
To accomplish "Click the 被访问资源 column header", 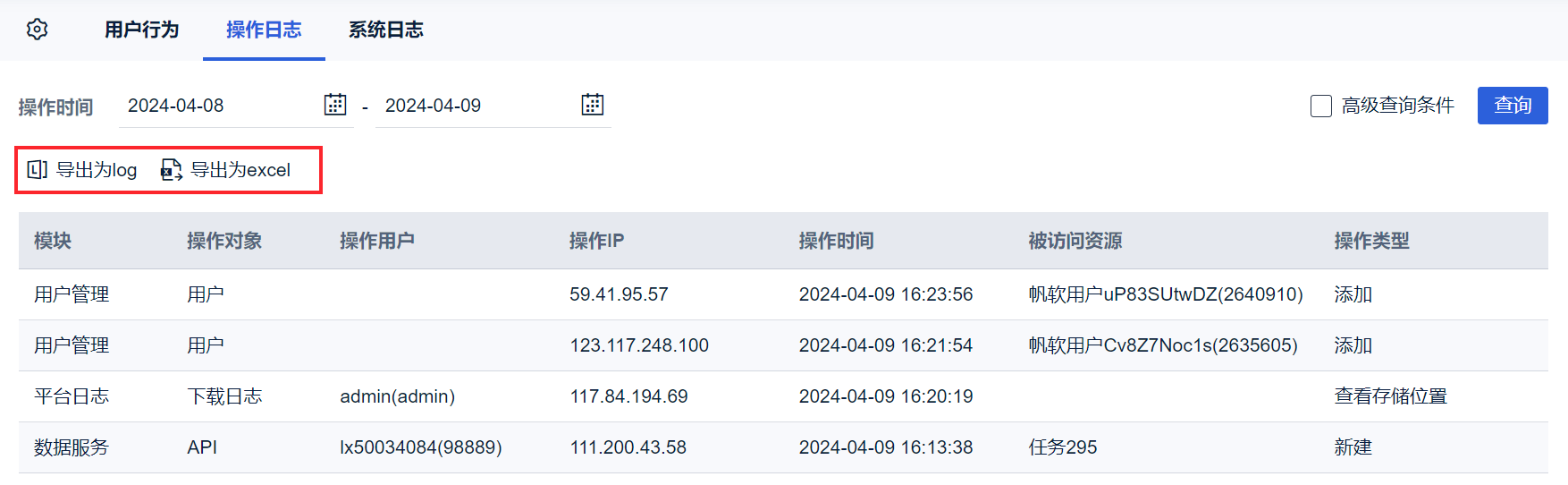I will (1075, 241).
